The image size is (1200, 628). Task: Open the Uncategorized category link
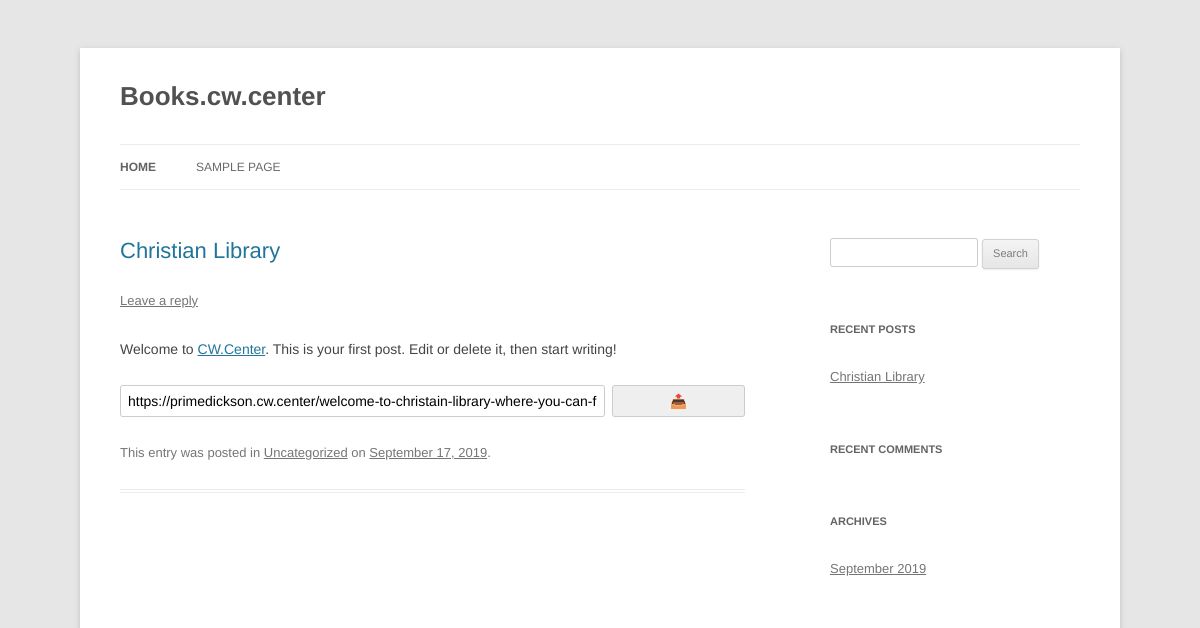click(305, 453)
